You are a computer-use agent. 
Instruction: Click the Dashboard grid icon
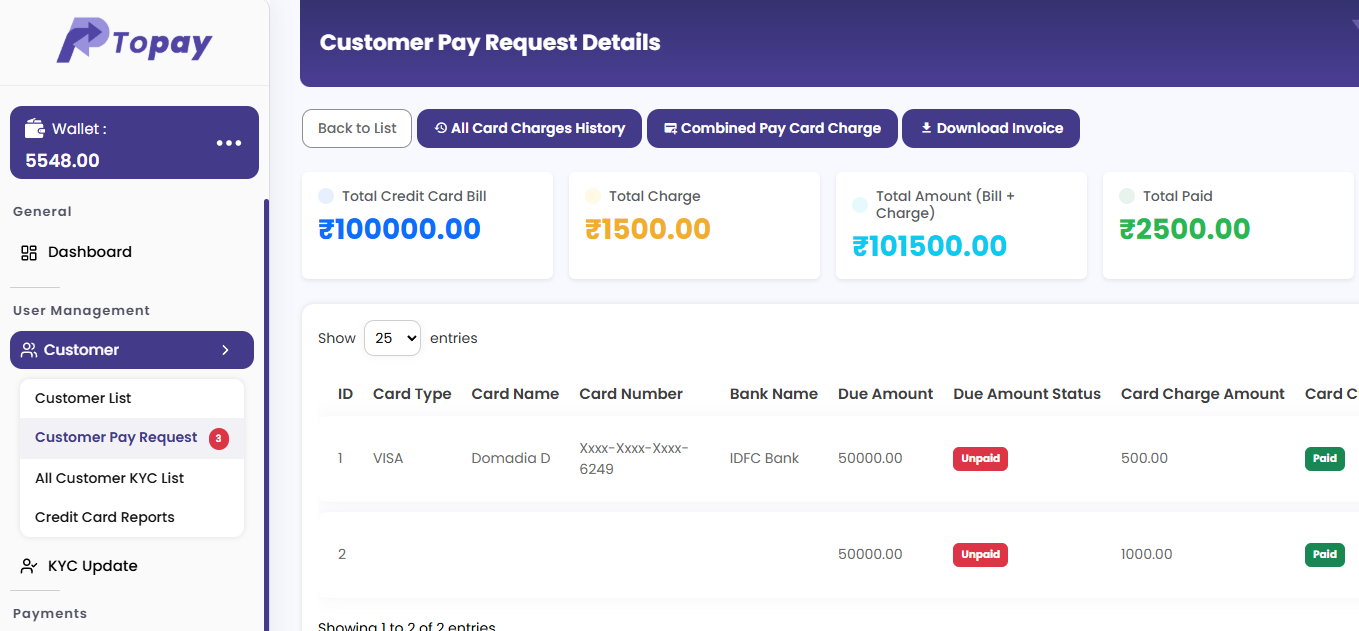coord(29,252)
